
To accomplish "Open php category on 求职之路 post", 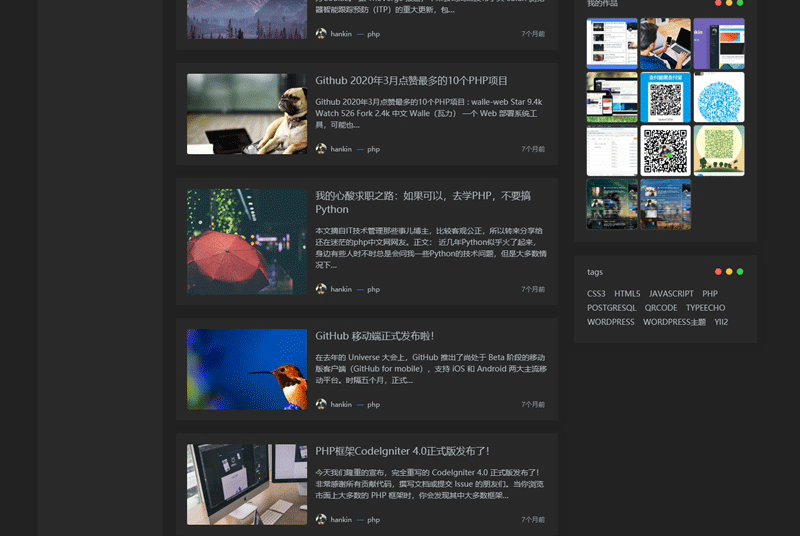I will pos(373,289).
